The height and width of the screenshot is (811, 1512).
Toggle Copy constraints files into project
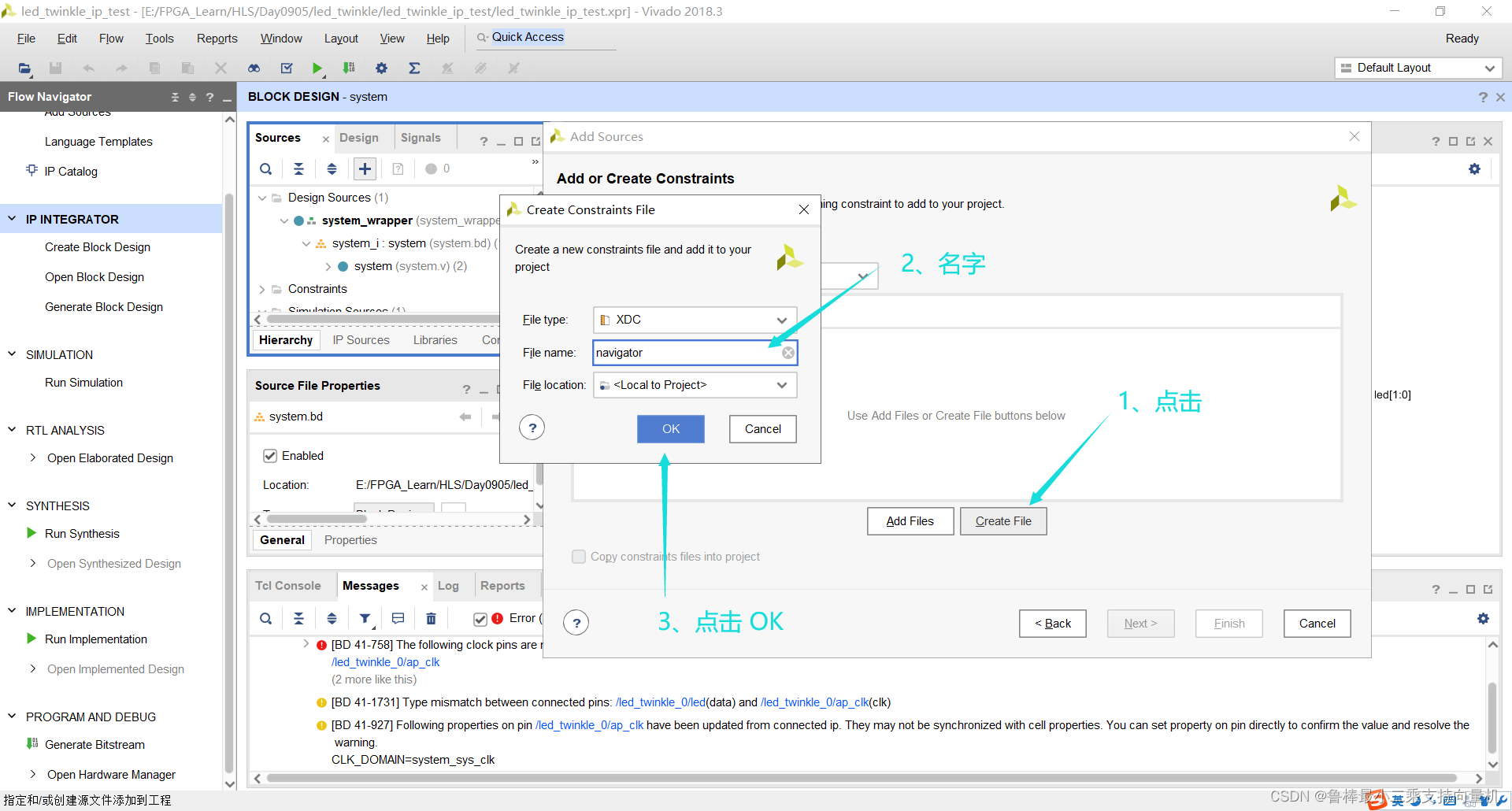coord(579,557)
